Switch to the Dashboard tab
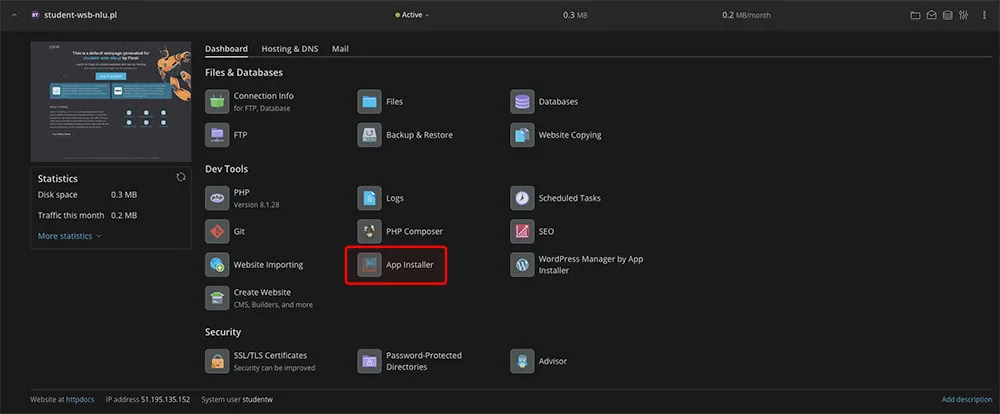 pos(226,48)
